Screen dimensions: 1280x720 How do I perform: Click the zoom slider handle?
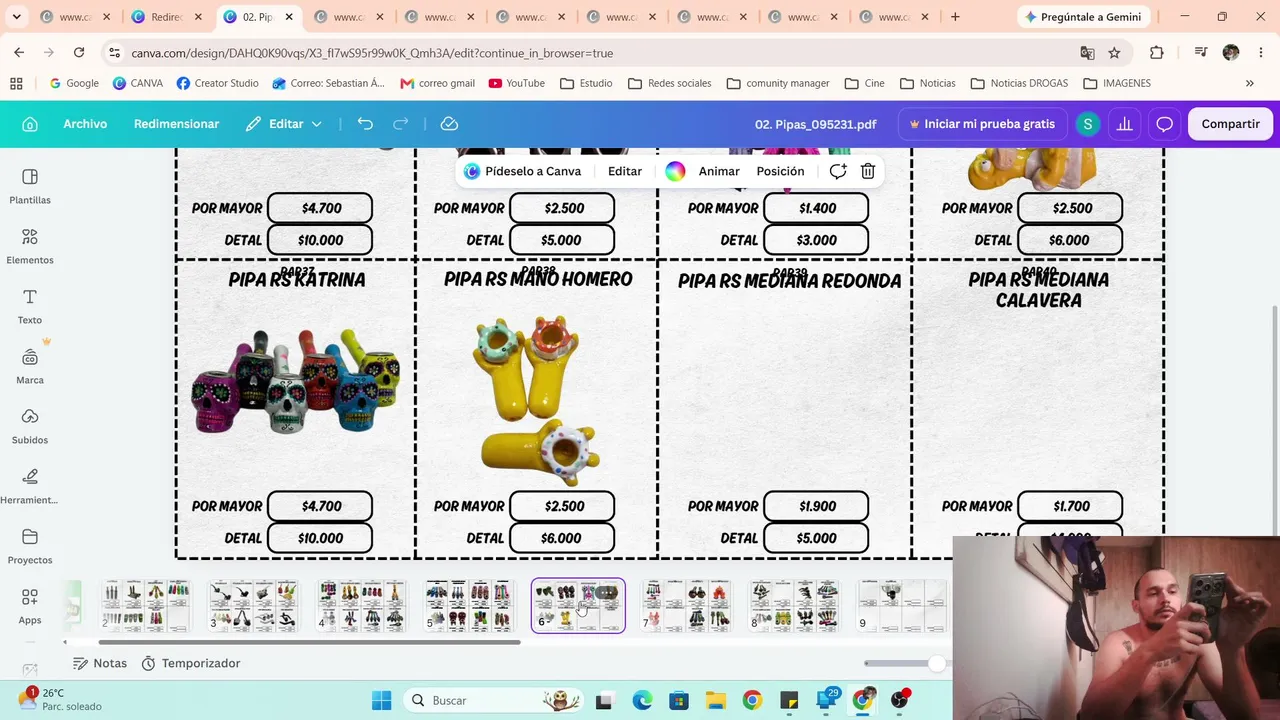936,663
